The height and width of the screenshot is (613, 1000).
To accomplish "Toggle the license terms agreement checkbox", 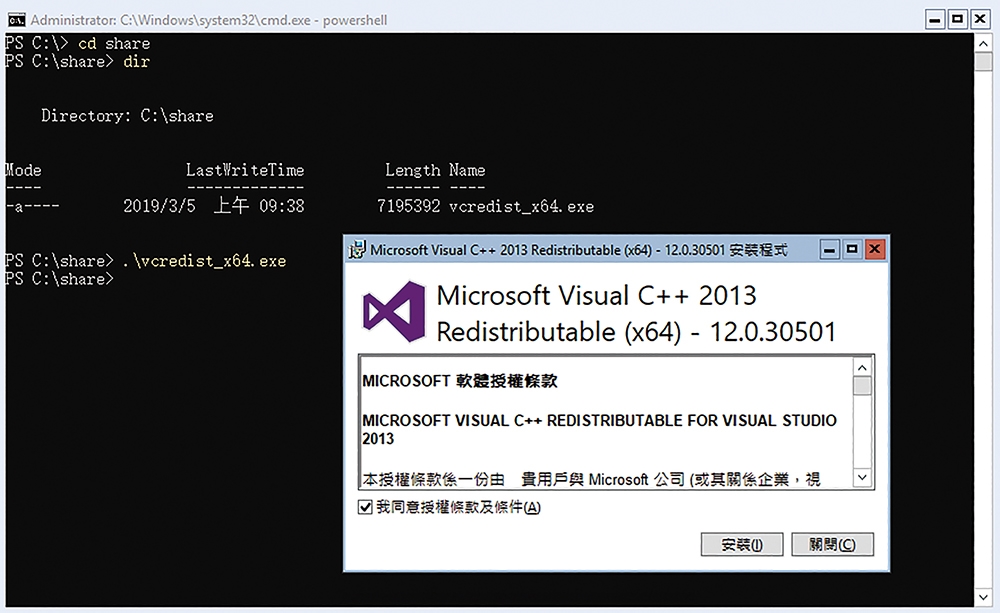I will 365,507.
